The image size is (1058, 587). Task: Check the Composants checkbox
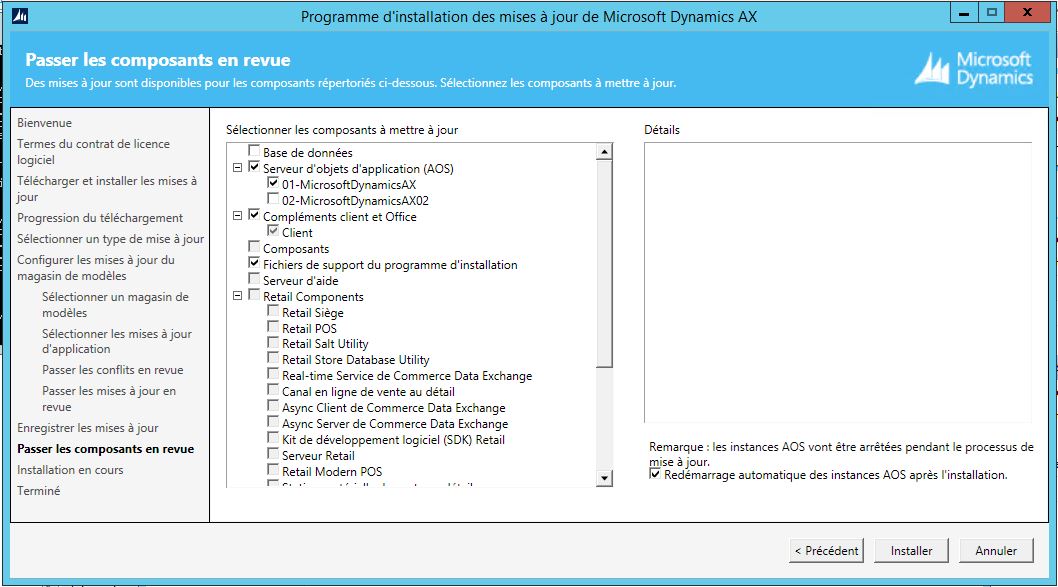[254, 247]
